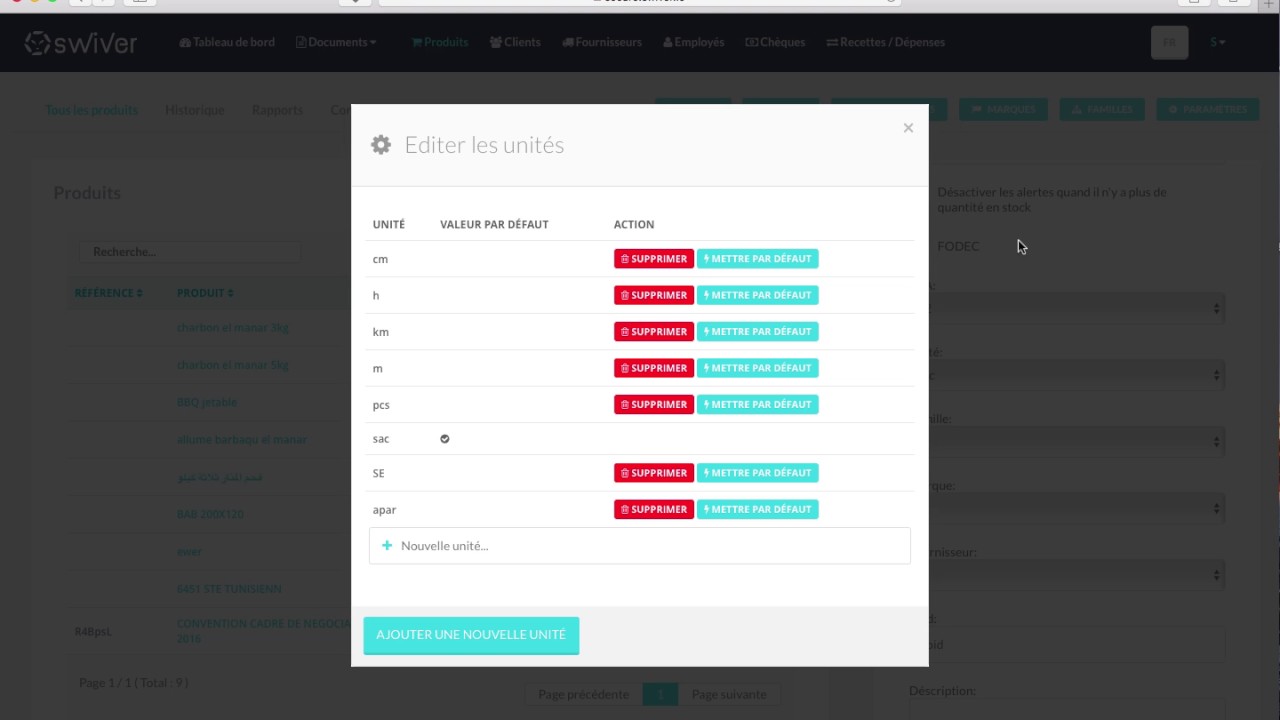1280x720 pixels.
Task: Open product BAST STE TUNISIENN
Action: [x=229, y=589]
